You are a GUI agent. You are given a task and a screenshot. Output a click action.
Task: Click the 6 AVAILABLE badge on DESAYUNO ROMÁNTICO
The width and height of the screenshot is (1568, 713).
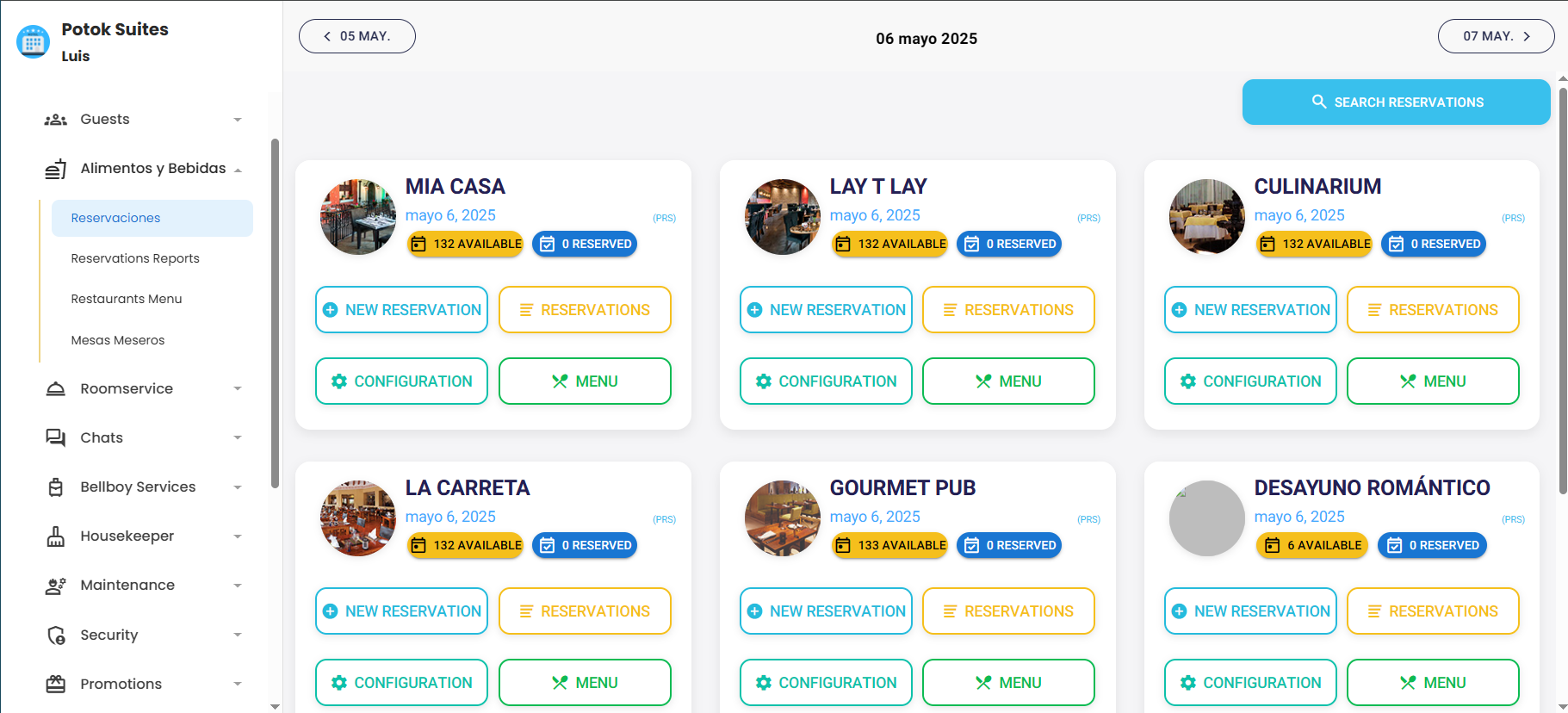coord(1311,545)
